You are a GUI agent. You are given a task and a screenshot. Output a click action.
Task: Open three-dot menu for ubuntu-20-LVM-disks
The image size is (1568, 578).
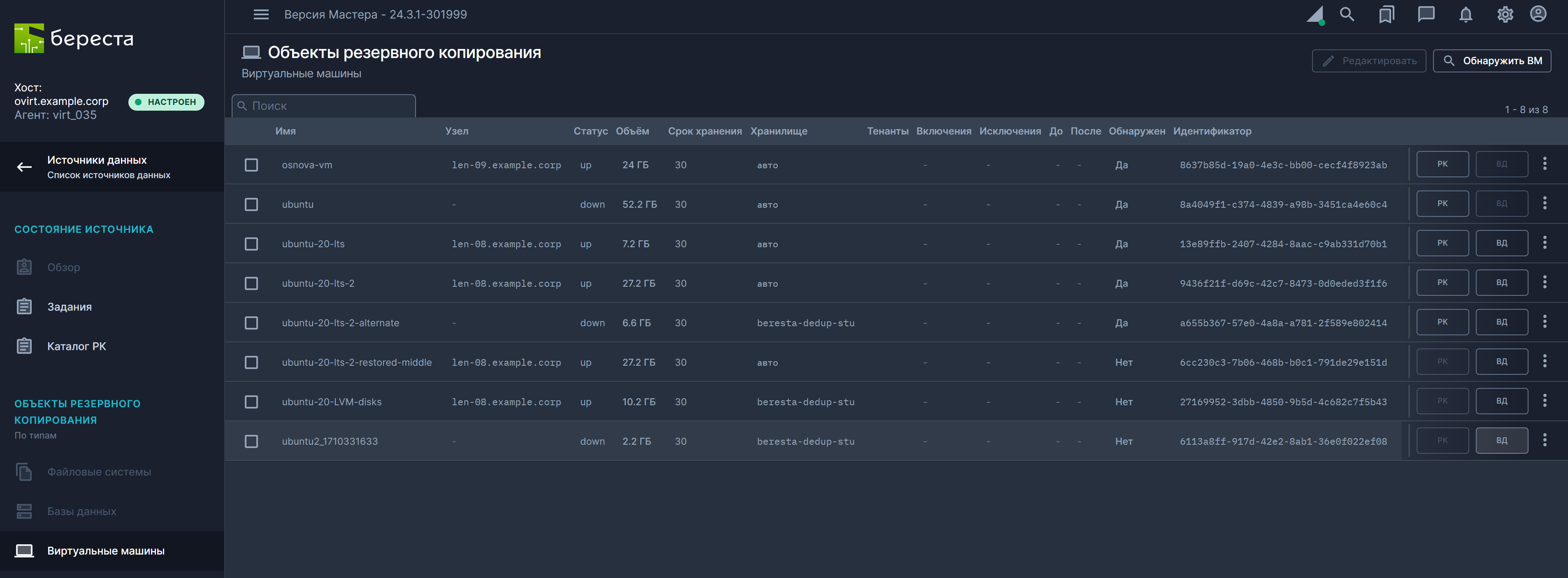(x=1544, y=400)
